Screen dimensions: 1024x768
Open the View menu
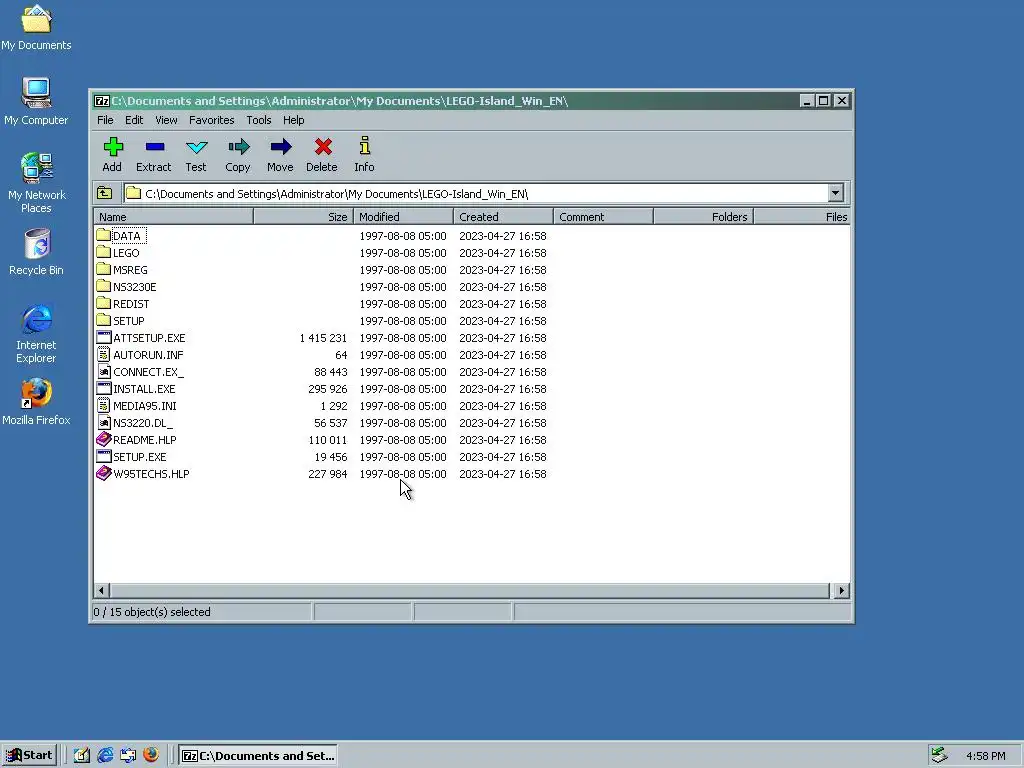(x=166, y=120)
